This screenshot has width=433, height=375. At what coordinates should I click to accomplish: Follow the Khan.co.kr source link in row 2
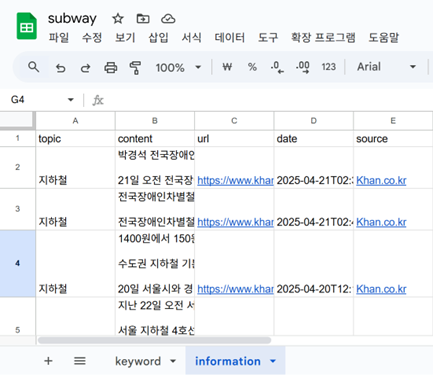pyautogui.click(x=381, y=180)
